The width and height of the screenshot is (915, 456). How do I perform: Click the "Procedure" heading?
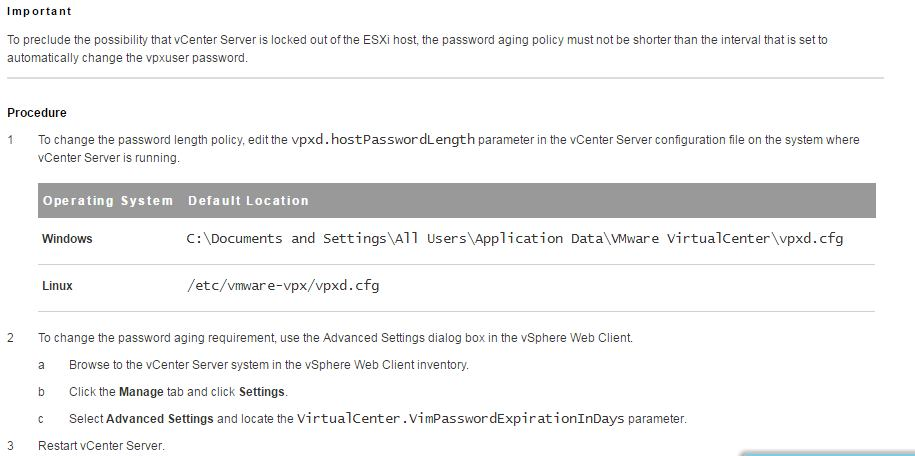click(x=37, y=113)
